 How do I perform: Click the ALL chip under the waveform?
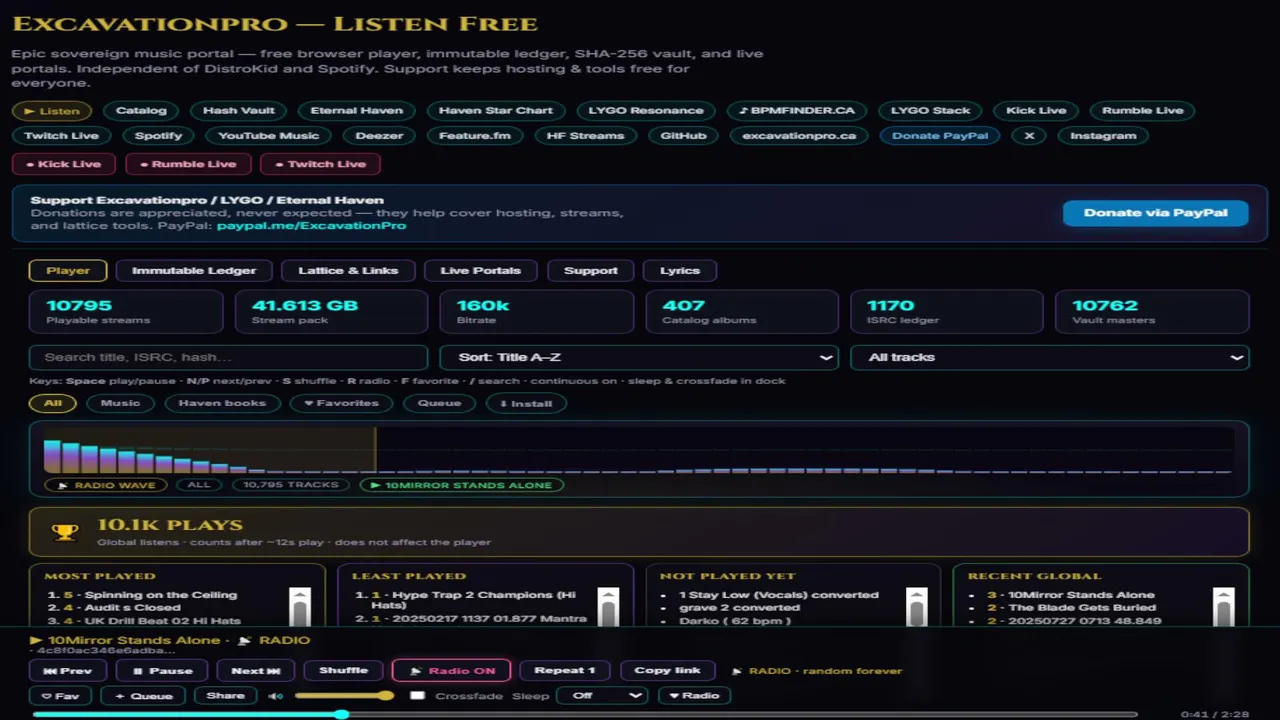199,485
